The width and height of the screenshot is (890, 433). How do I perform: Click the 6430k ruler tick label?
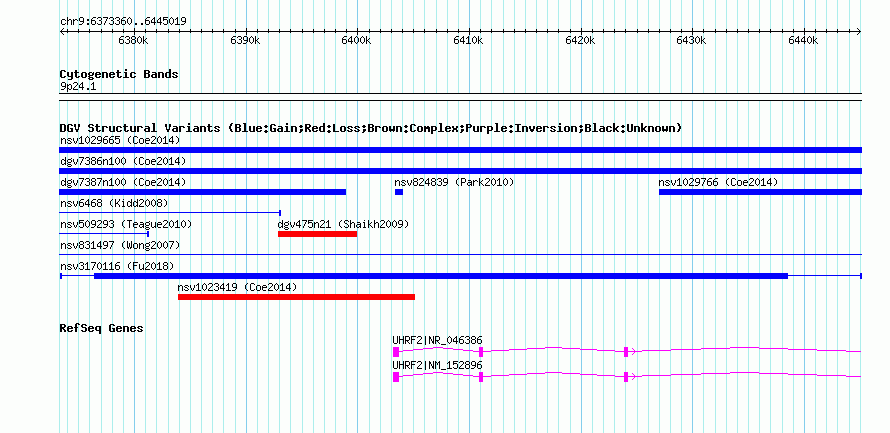(692, 41)
